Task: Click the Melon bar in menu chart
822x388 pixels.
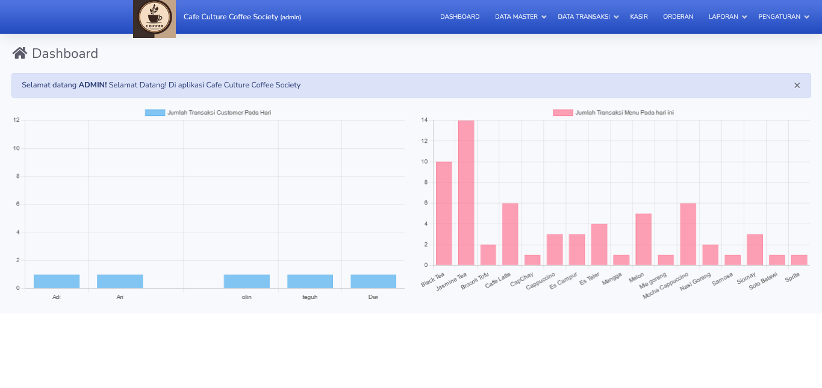Action: [x=644, y=240]
